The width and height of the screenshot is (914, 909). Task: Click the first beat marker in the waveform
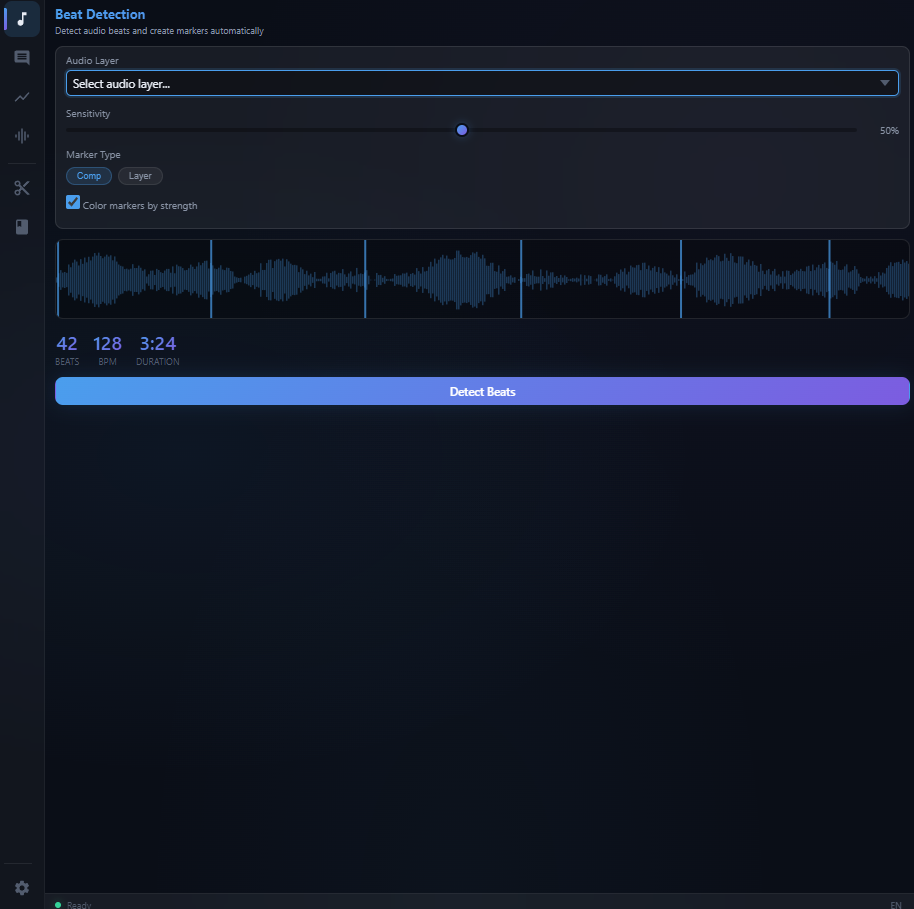click(x=58, y=279)
